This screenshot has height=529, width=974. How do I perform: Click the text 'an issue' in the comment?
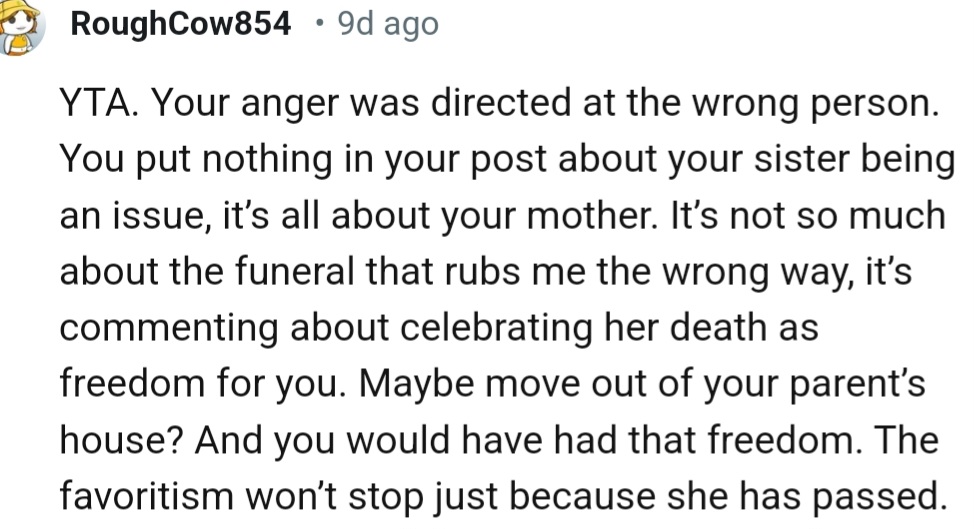130,215
